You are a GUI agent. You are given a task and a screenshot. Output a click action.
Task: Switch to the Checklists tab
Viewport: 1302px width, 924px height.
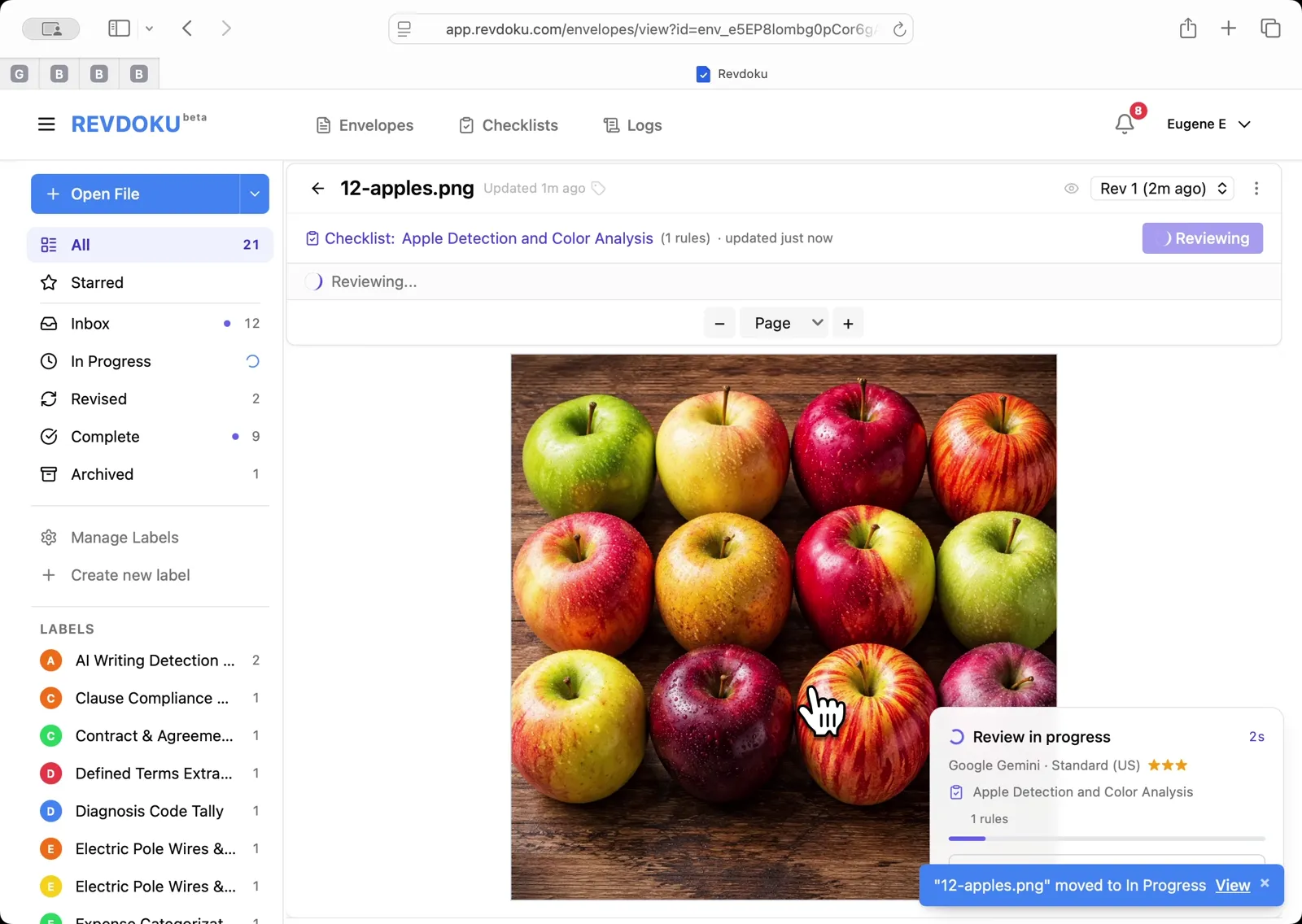pos(509,125)
